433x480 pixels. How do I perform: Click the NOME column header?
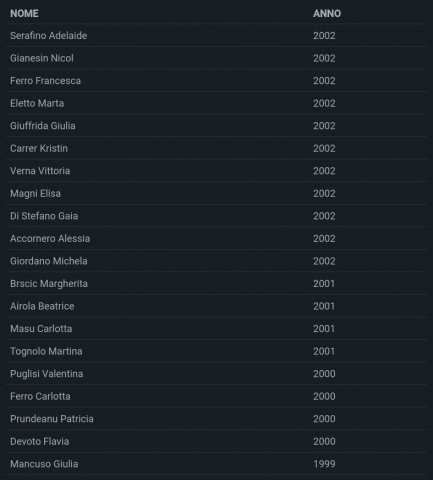24,13
